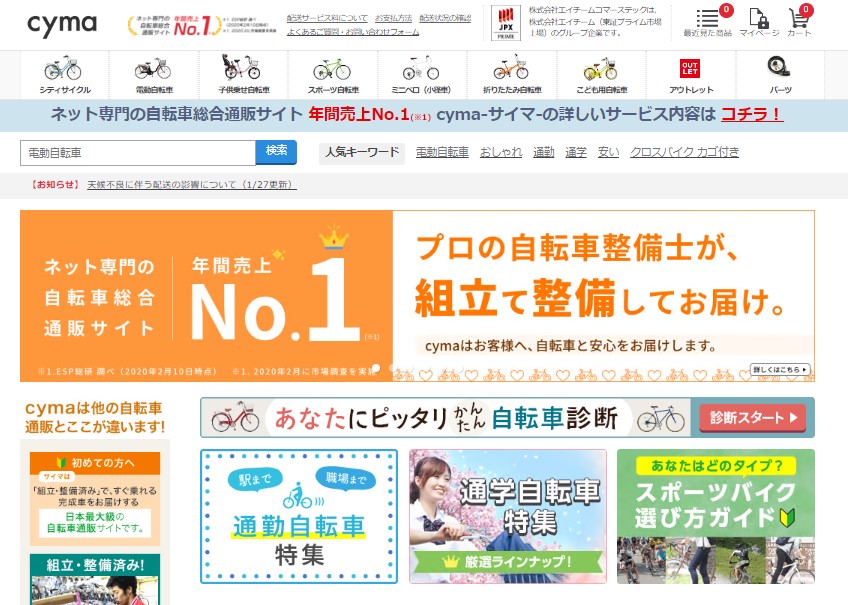Select the シティサイクル bicycle category
The height and width of the screenshot is (605, 848).
(x=64, y=74)
